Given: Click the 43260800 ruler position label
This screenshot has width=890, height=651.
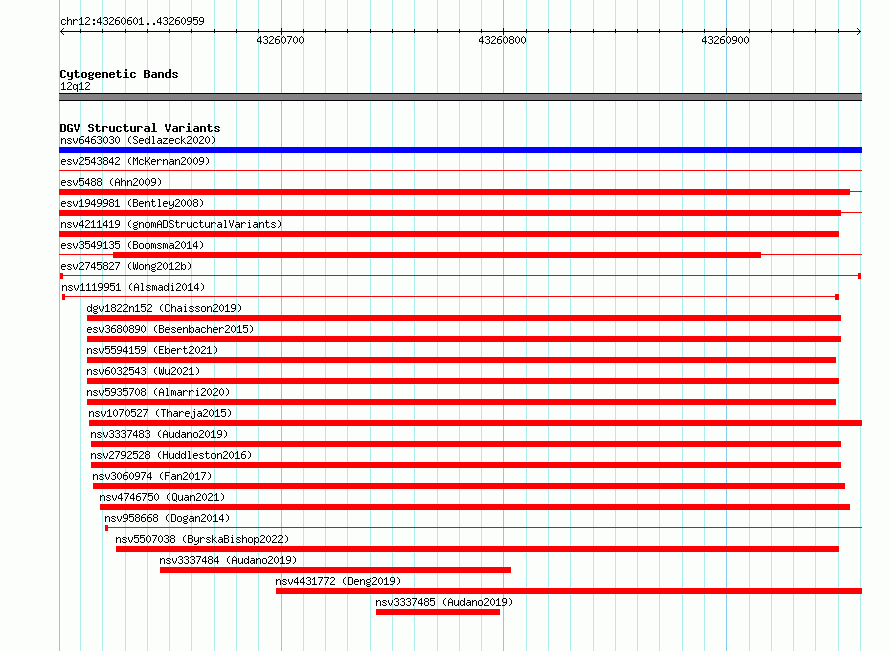Looking at the screenshot, I should point(502,40).
